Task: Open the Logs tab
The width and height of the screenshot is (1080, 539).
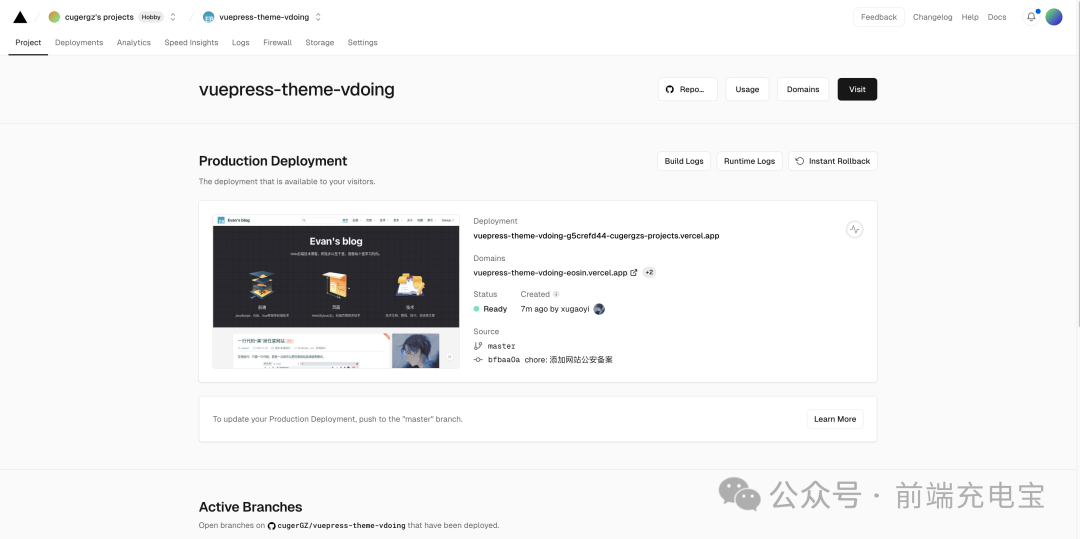Action: pyautogui.click(x=240, y=43)
